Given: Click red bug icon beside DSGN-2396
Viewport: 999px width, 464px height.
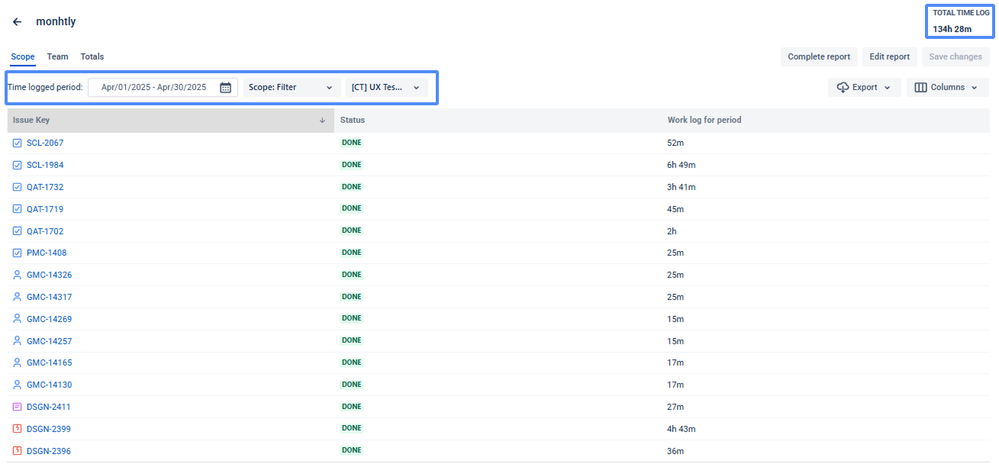Looking at the screenshot, I should [x=17, y=451].
